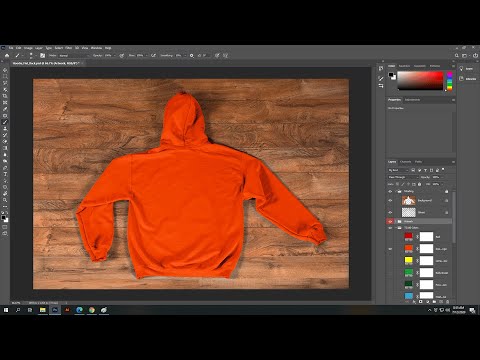Open the brush Mode dropdown

click(x=73, y=56)
